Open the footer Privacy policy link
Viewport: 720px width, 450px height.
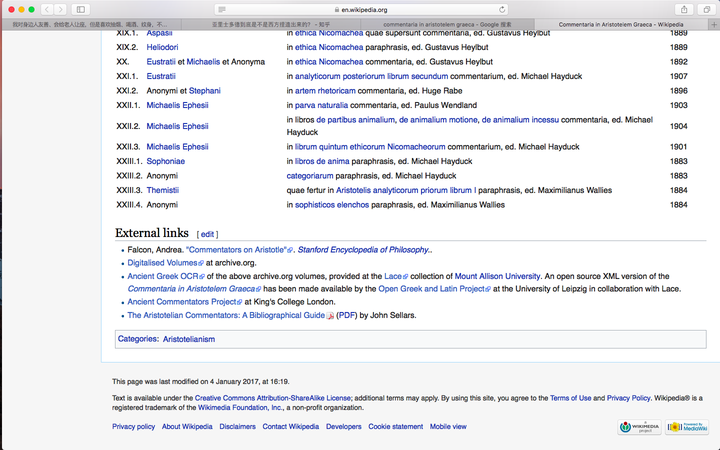[134, 427]
